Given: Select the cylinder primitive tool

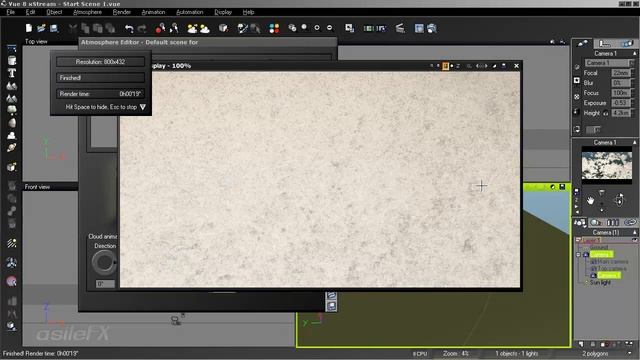Looking at the screenshot, I should click(x=12, y=61).
